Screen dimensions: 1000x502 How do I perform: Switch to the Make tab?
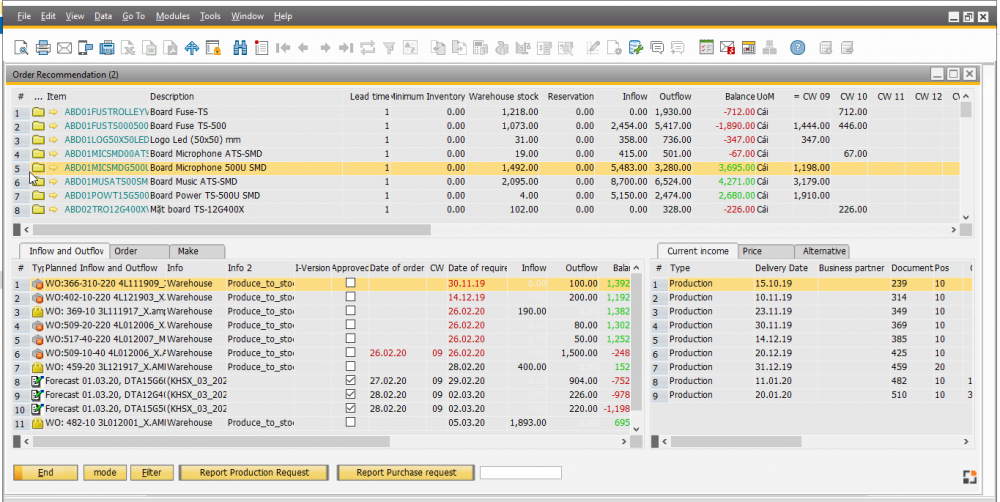point(188,251)
